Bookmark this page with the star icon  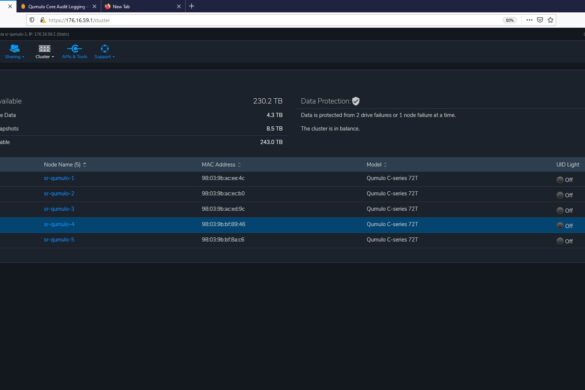pos(550,20)
